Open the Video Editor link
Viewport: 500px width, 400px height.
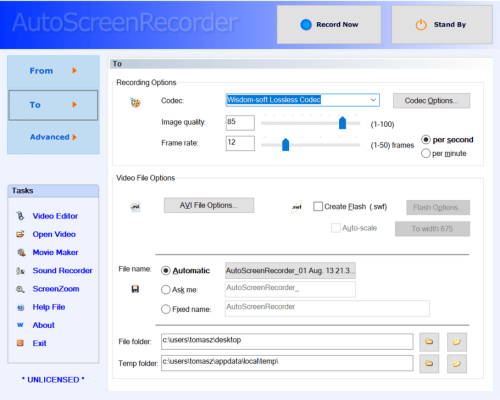pos(55,216)
